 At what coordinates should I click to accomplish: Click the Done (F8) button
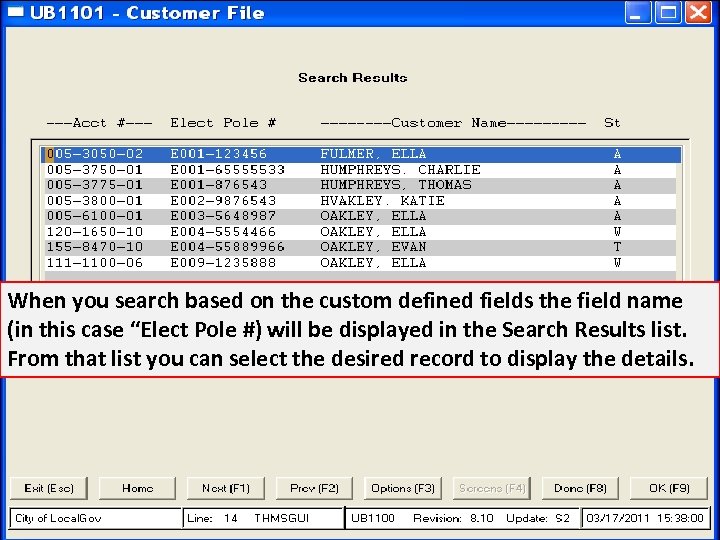(x=580, y=488)
